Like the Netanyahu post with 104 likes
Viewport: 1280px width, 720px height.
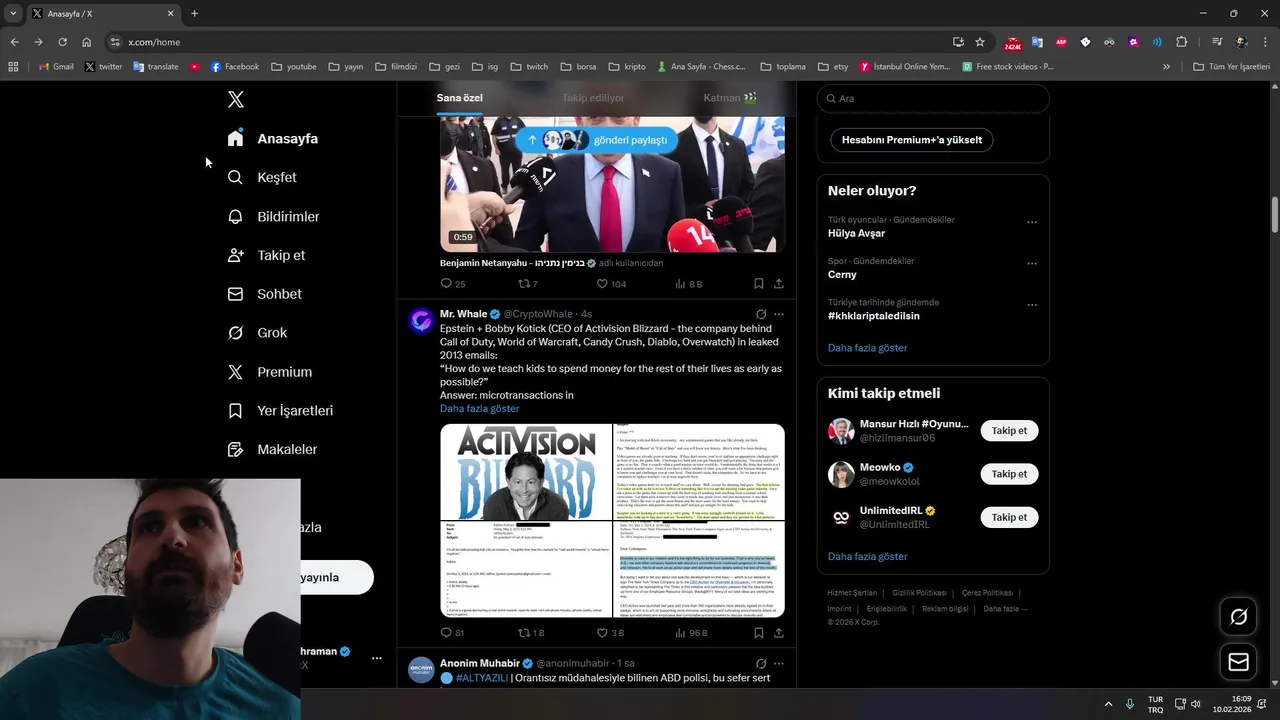click(611, 284)
